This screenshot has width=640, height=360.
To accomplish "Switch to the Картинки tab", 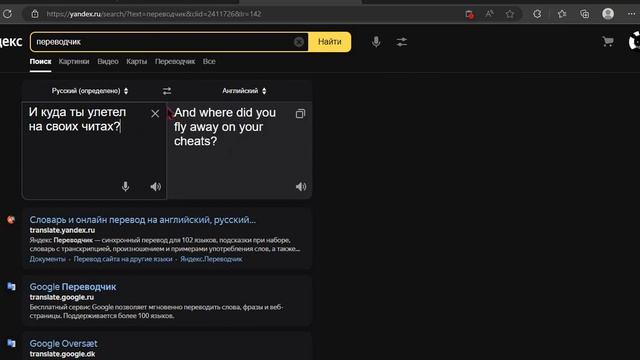I will (74, 62).
